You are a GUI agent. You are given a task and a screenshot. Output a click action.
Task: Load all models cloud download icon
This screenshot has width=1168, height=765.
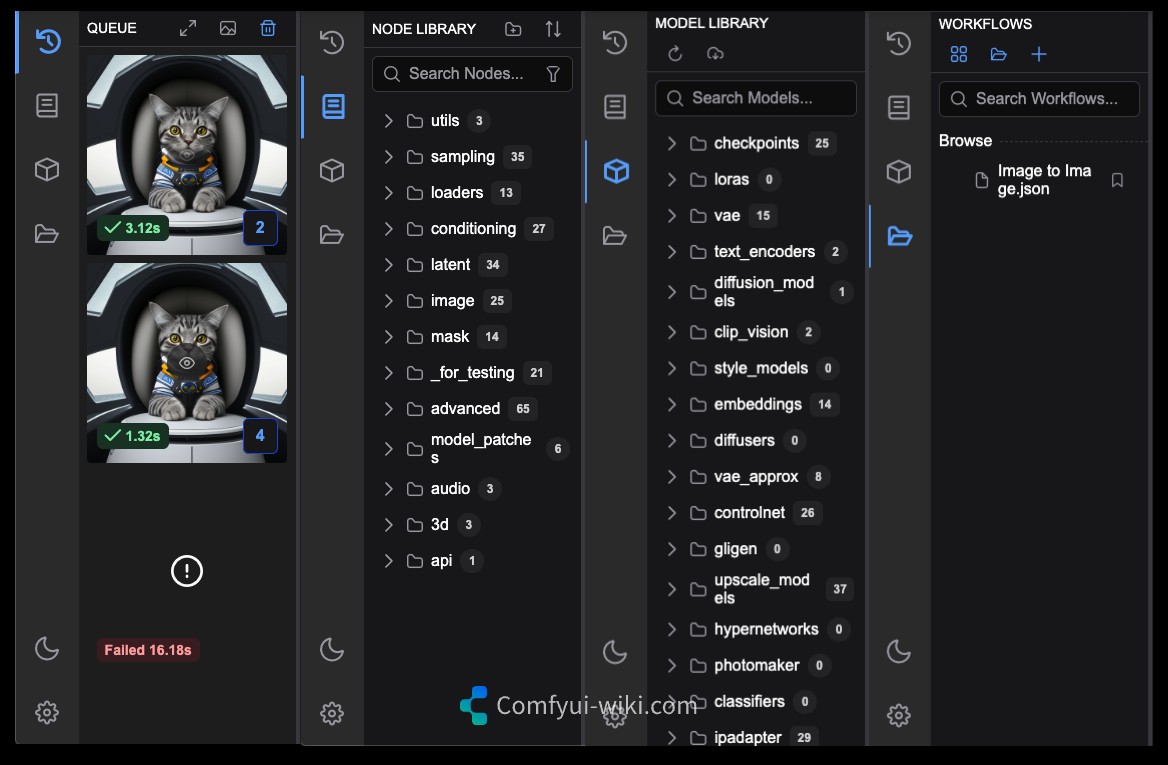pos(715,54)
